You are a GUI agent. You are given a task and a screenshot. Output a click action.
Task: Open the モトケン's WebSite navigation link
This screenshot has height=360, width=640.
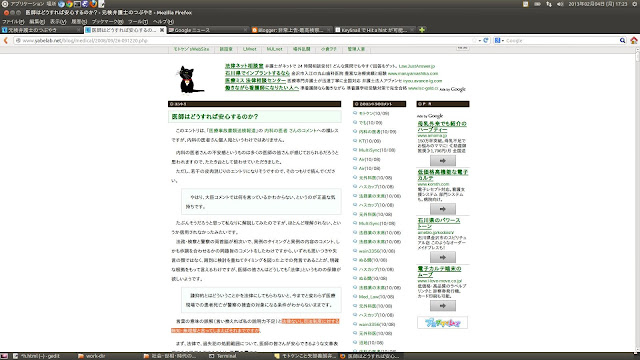[191, 49]
